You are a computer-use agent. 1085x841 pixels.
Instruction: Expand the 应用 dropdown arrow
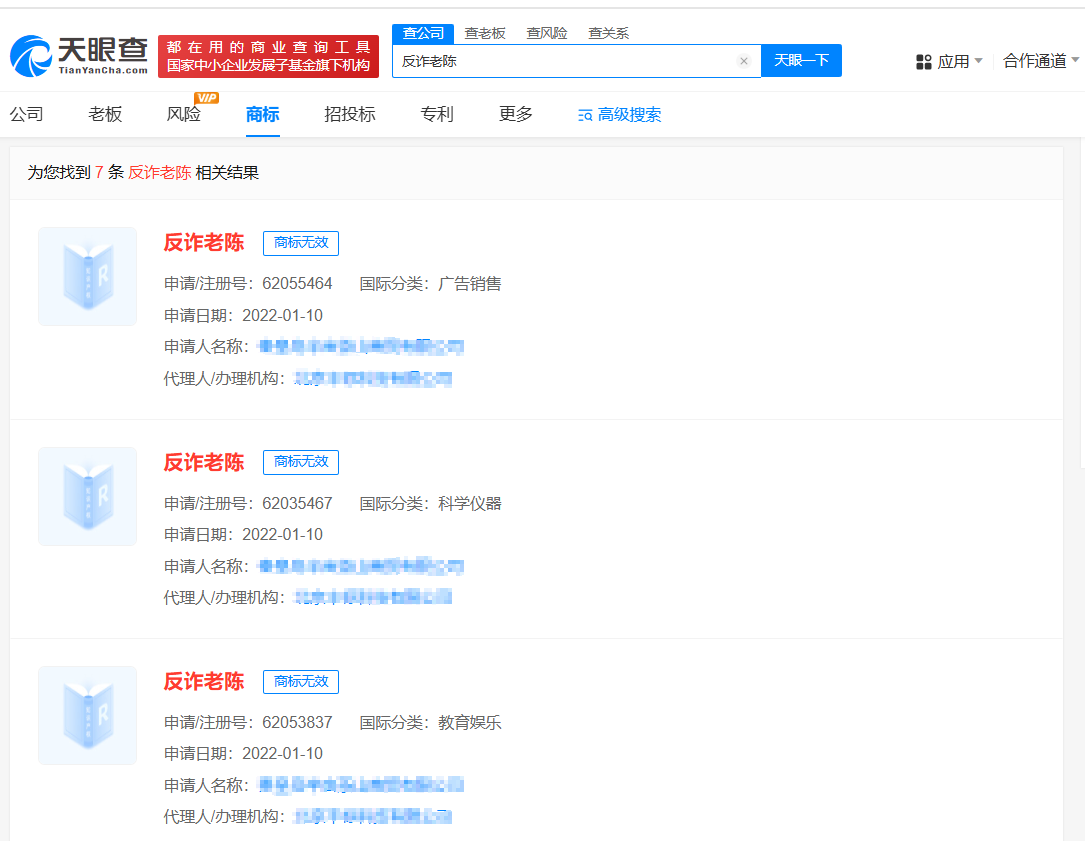[x=978, y=61]
